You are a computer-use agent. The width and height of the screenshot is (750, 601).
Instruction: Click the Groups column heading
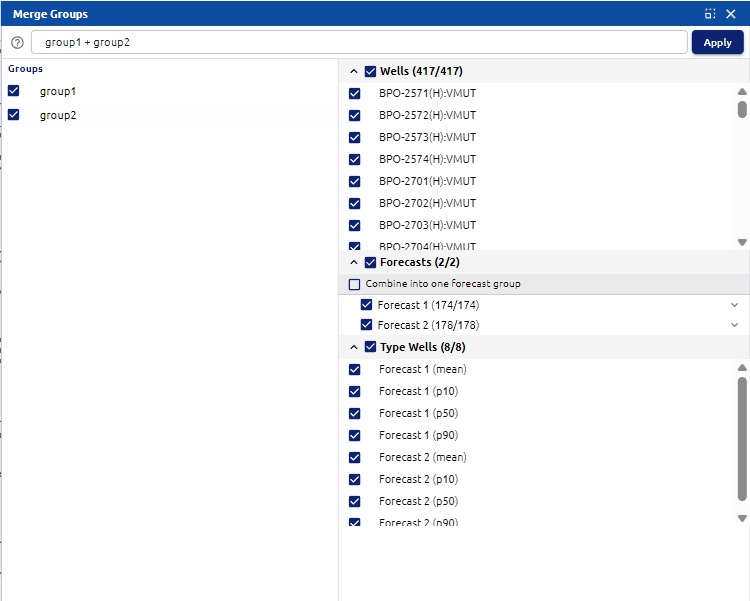(x=25, y=68)
